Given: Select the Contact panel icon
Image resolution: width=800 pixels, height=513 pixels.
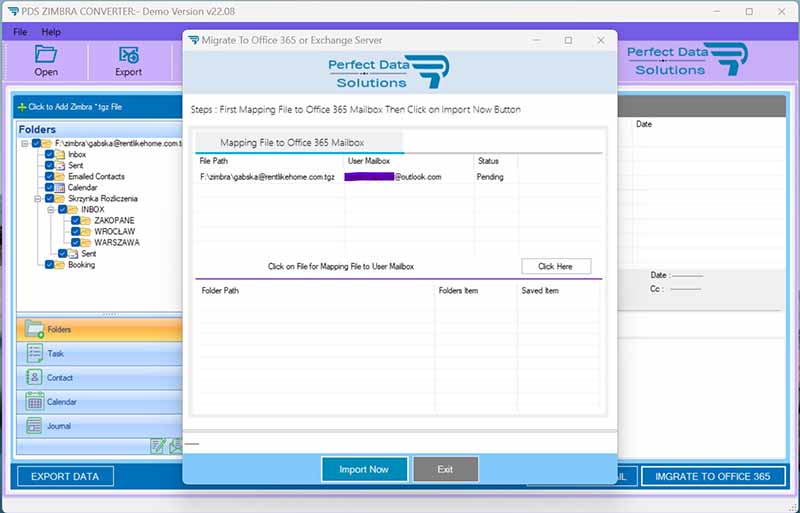Looking at the screenshot, I should (x=34, y=378).
